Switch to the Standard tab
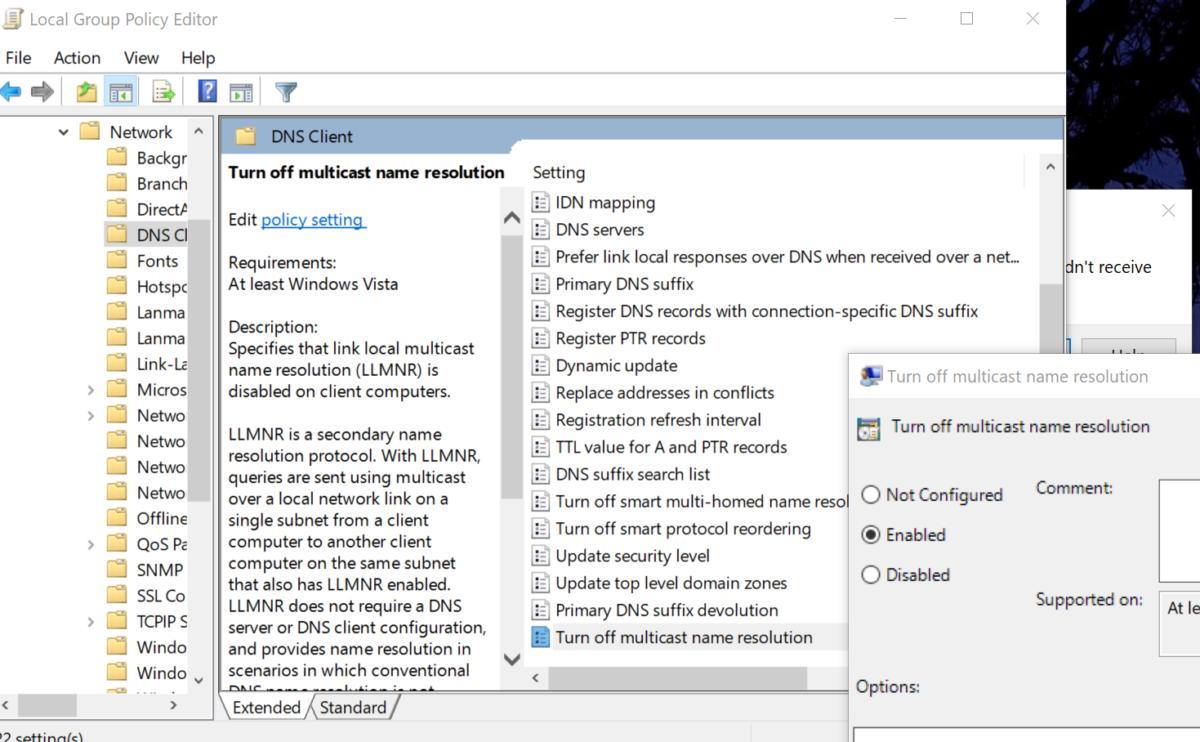 [x=352, y=707]
